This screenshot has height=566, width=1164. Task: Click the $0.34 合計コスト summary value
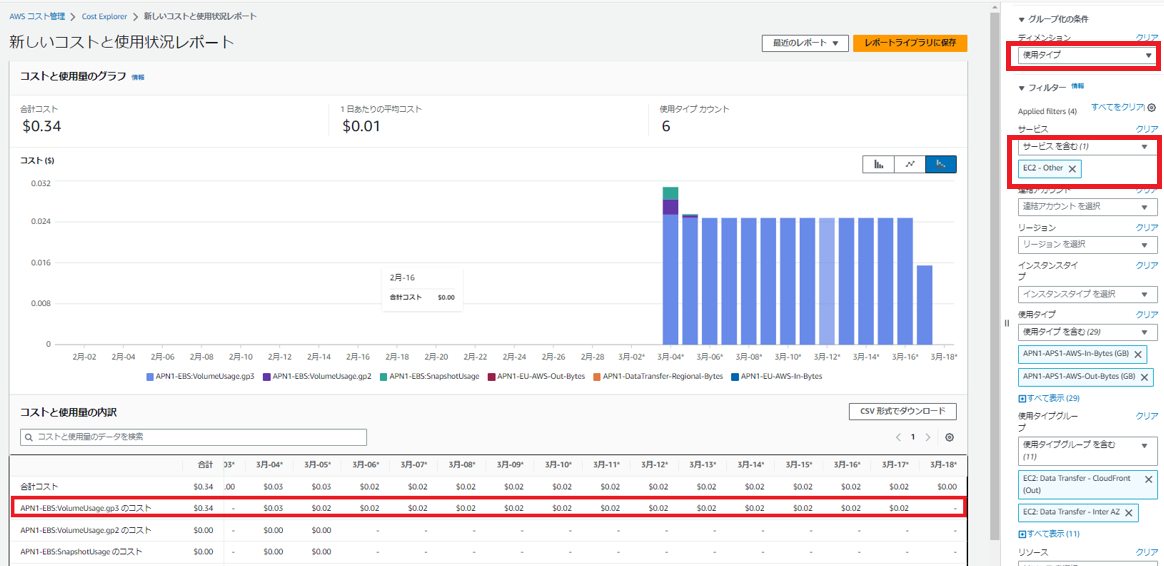tap(40, 126)
